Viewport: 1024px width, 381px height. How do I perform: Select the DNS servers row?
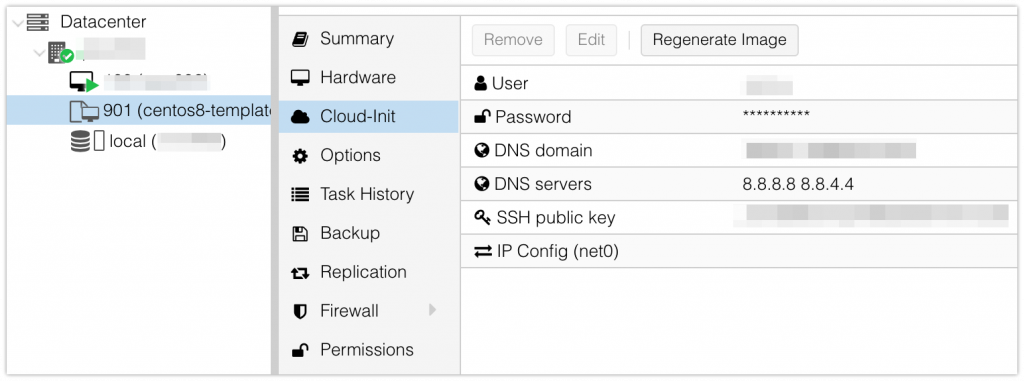742,184
